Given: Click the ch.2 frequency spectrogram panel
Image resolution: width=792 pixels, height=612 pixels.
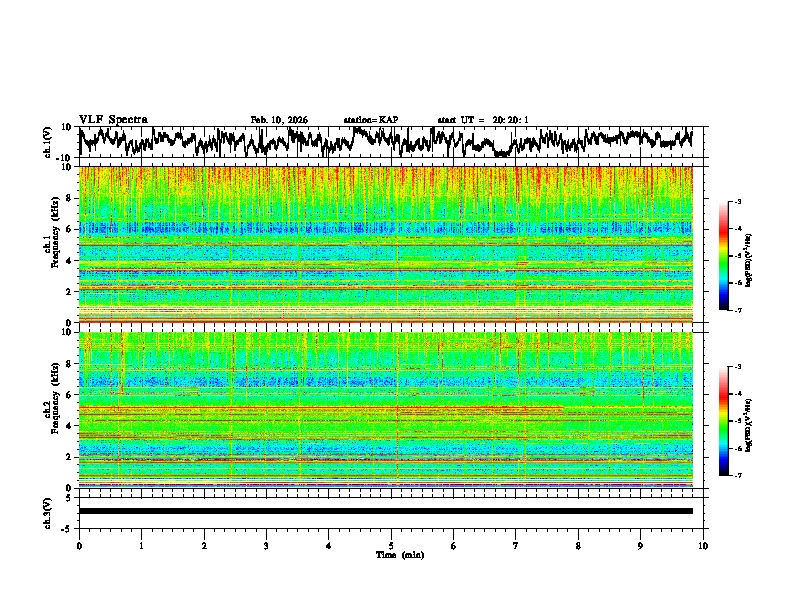Looking at the screenshot, I should [385, 410].
